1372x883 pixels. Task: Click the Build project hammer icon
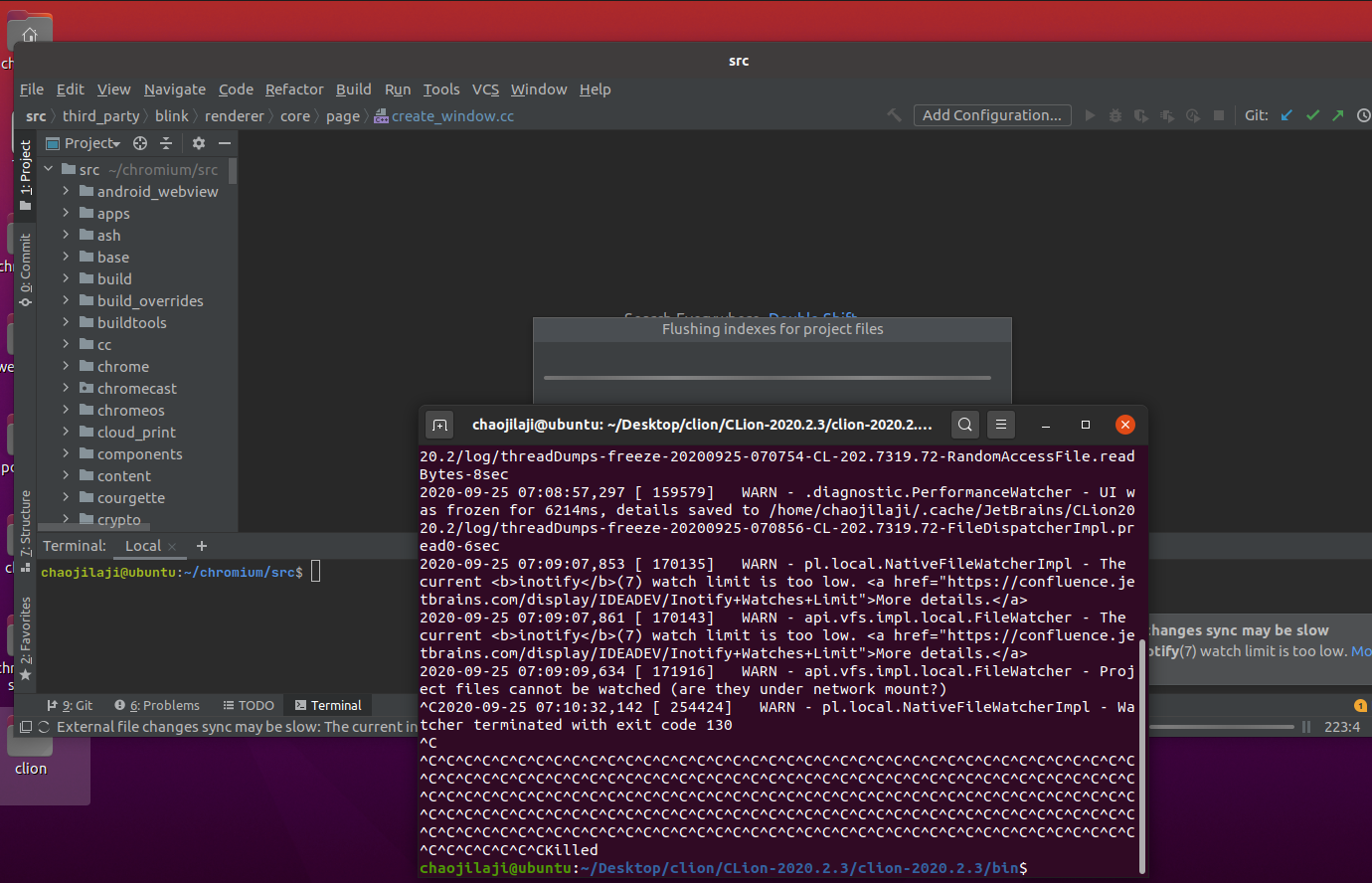(894, 115)
